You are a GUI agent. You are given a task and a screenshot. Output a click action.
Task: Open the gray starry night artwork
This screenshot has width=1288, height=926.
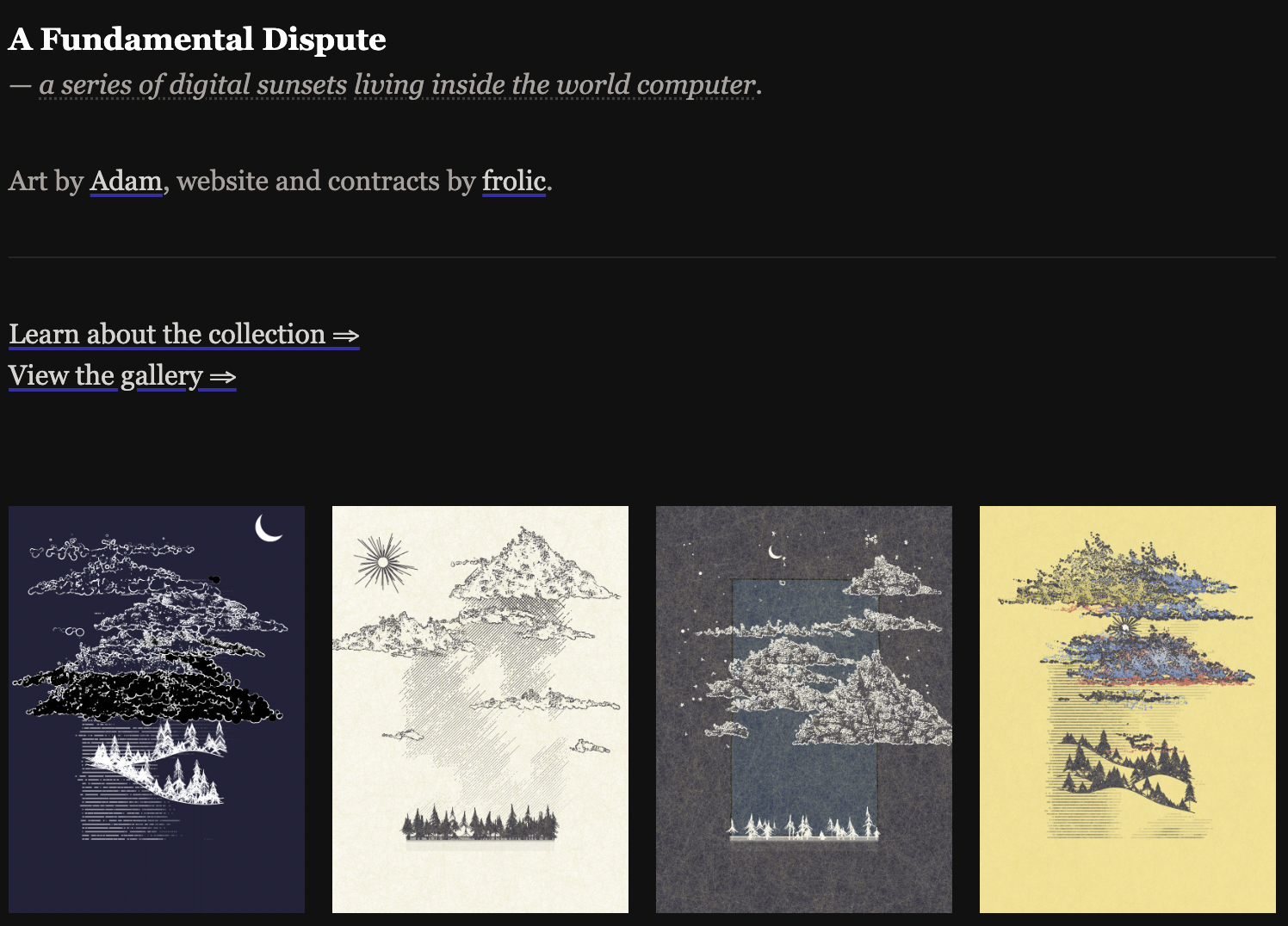(x=804, y=709)
